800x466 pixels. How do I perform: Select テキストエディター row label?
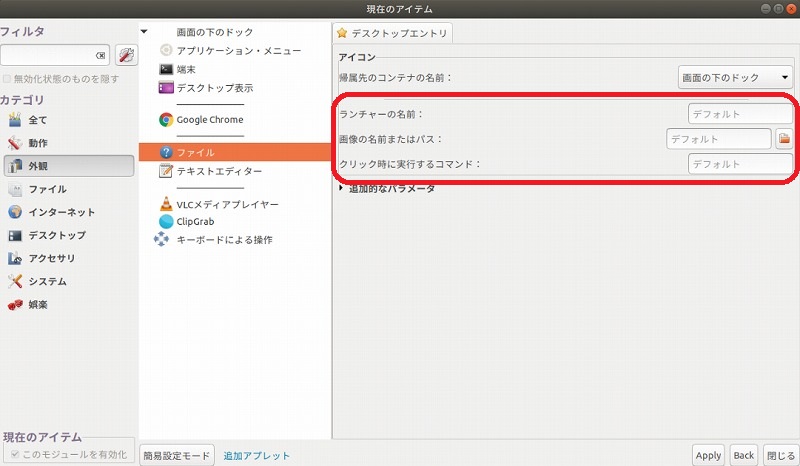219,171
